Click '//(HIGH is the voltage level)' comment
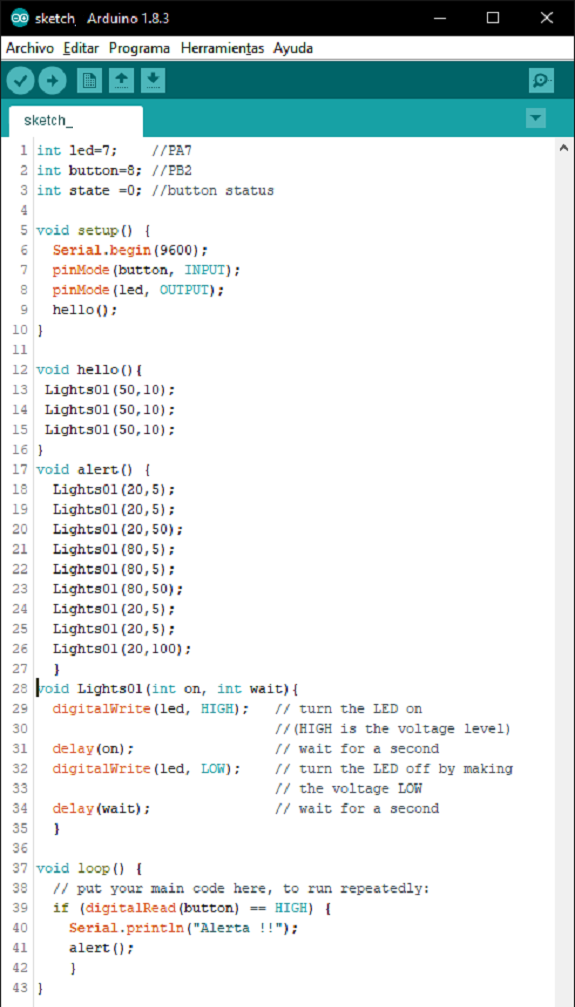The width and height of the screenshot is (575, 1007). (x=393, y=729)
